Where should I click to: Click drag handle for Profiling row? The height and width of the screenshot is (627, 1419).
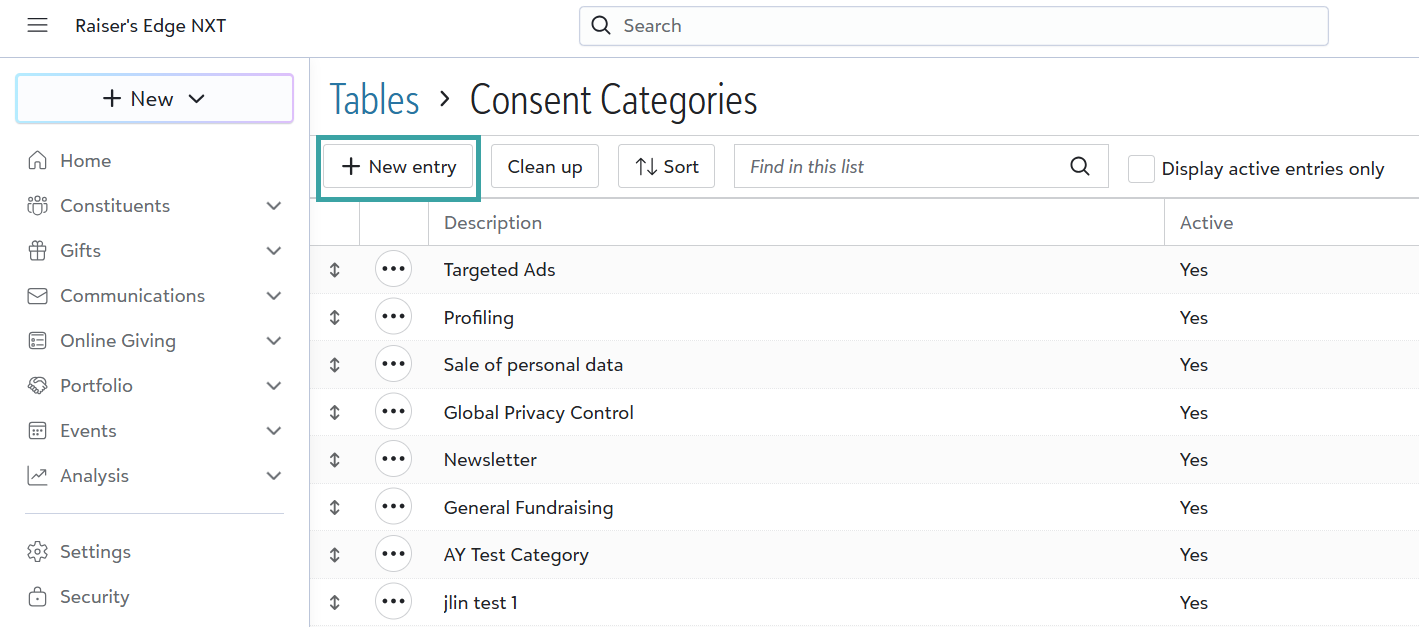[x=335, y=318]
